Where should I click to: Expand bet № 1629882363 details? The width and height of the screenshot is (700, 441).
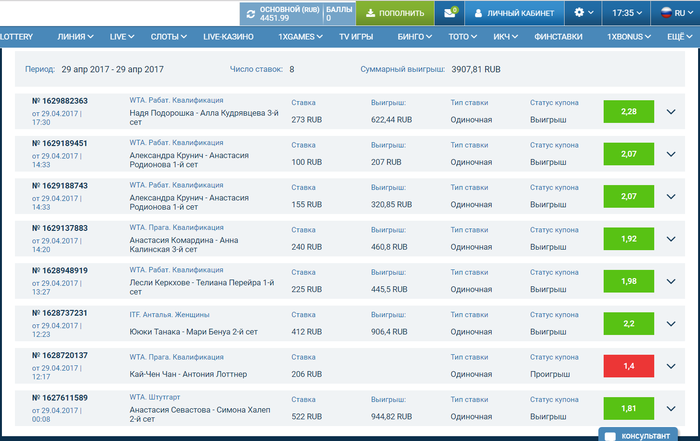click(x=671, y=112)
